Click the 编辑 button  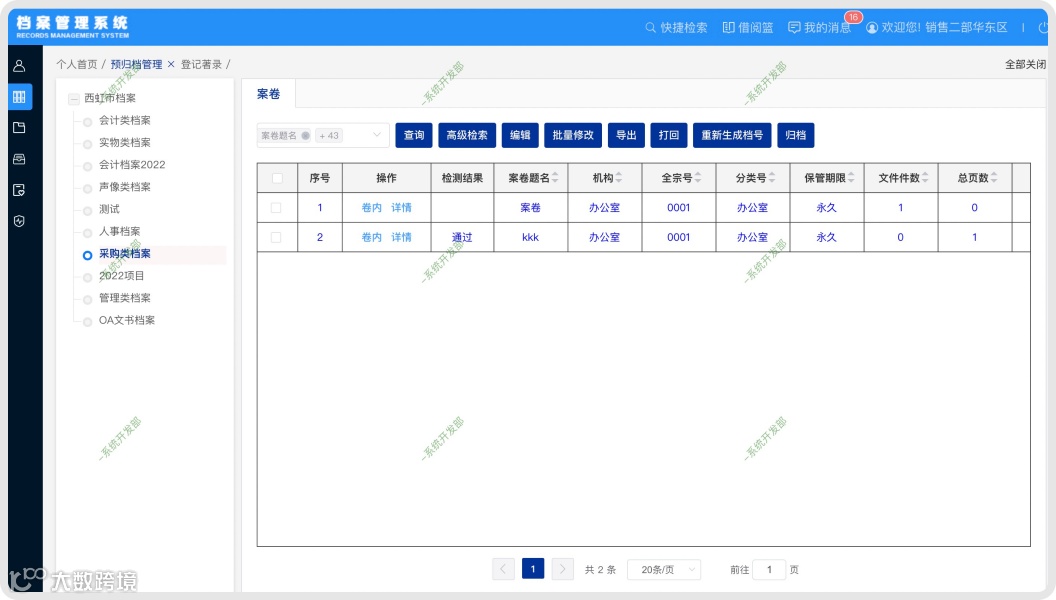tap(520, 135)
